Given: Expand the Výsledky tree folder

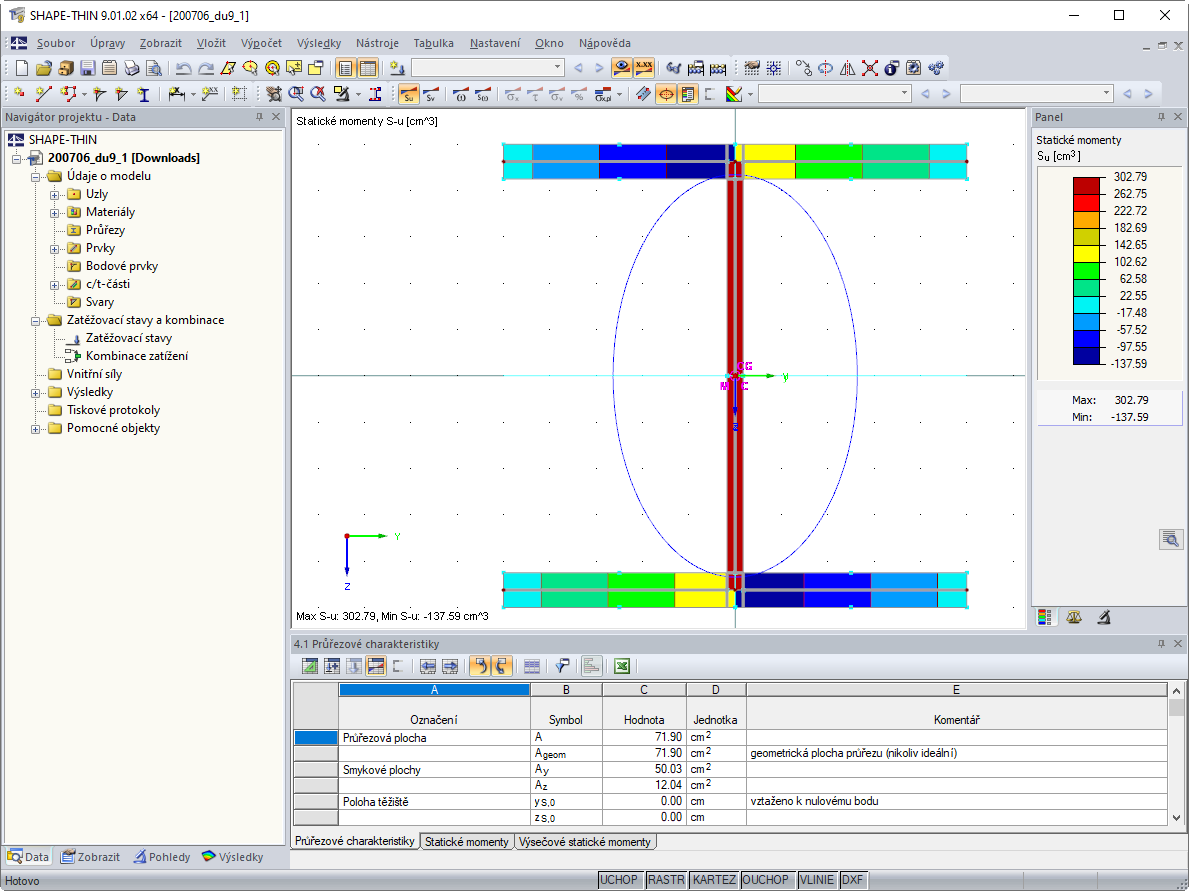Looking at the screenshot, I should click(37, 392).
